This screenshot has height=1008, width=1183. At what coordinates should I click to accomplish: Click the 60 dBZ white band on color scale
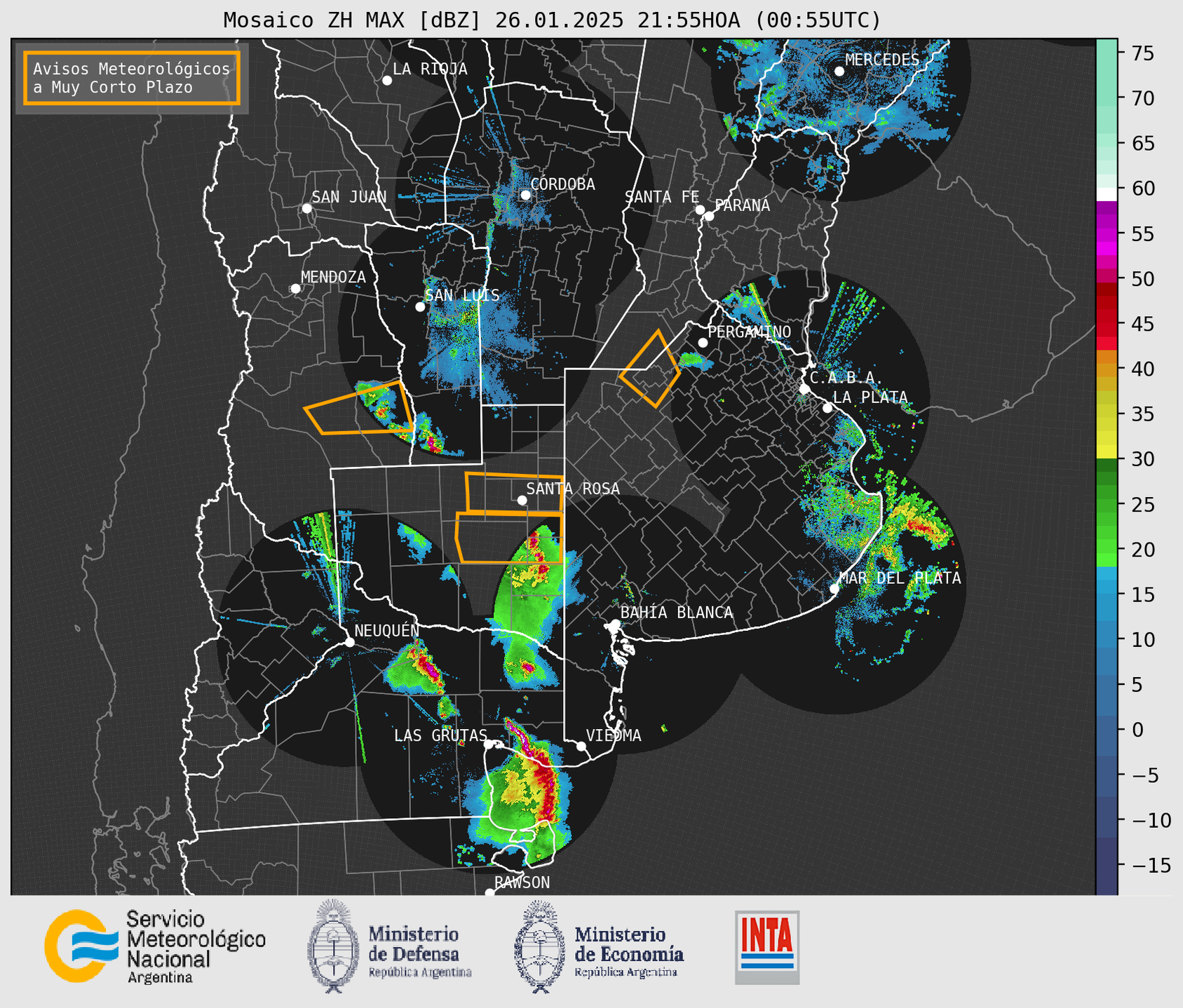[x=1106, y=193]
